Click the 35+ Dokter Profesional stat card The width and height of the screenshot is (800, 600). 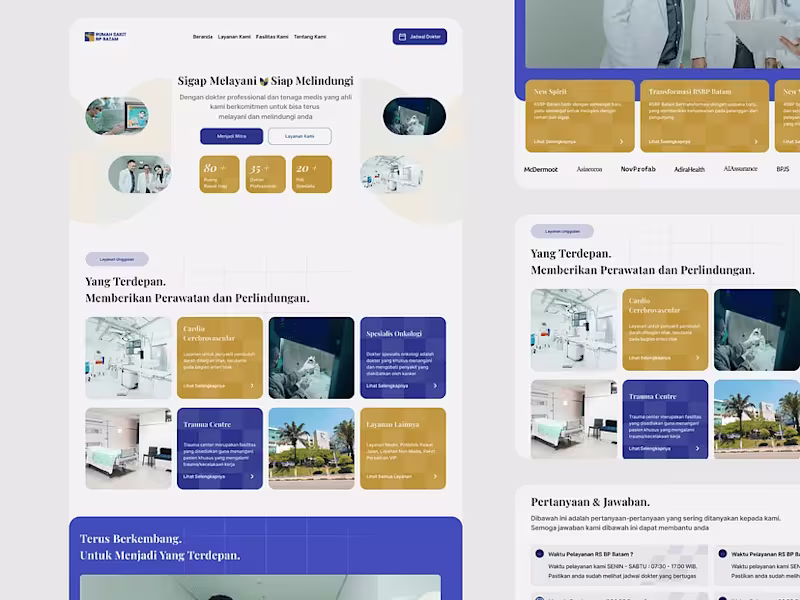(265, 174)
